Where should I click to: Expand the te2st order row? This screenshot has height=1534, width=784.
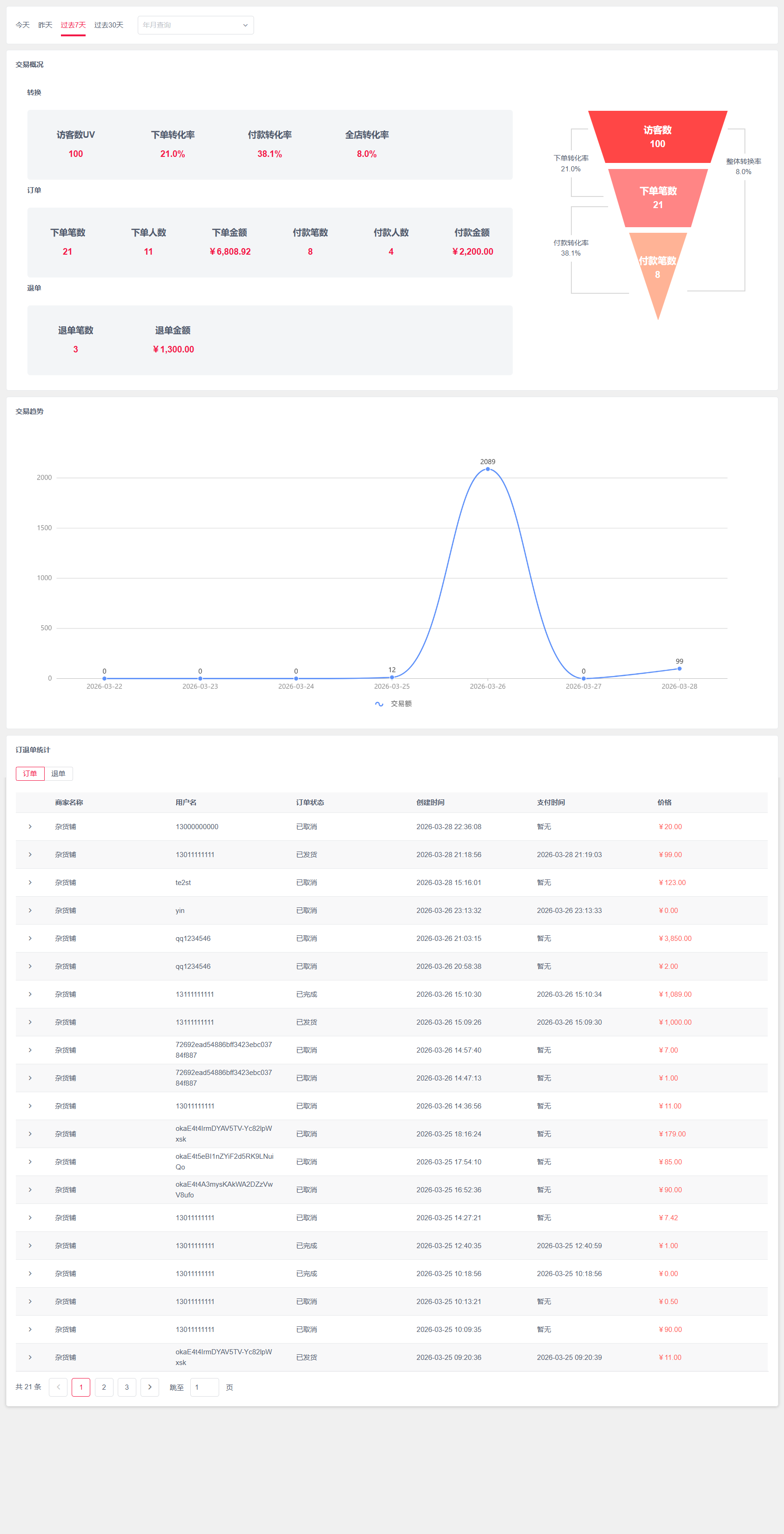coord(30,883)
